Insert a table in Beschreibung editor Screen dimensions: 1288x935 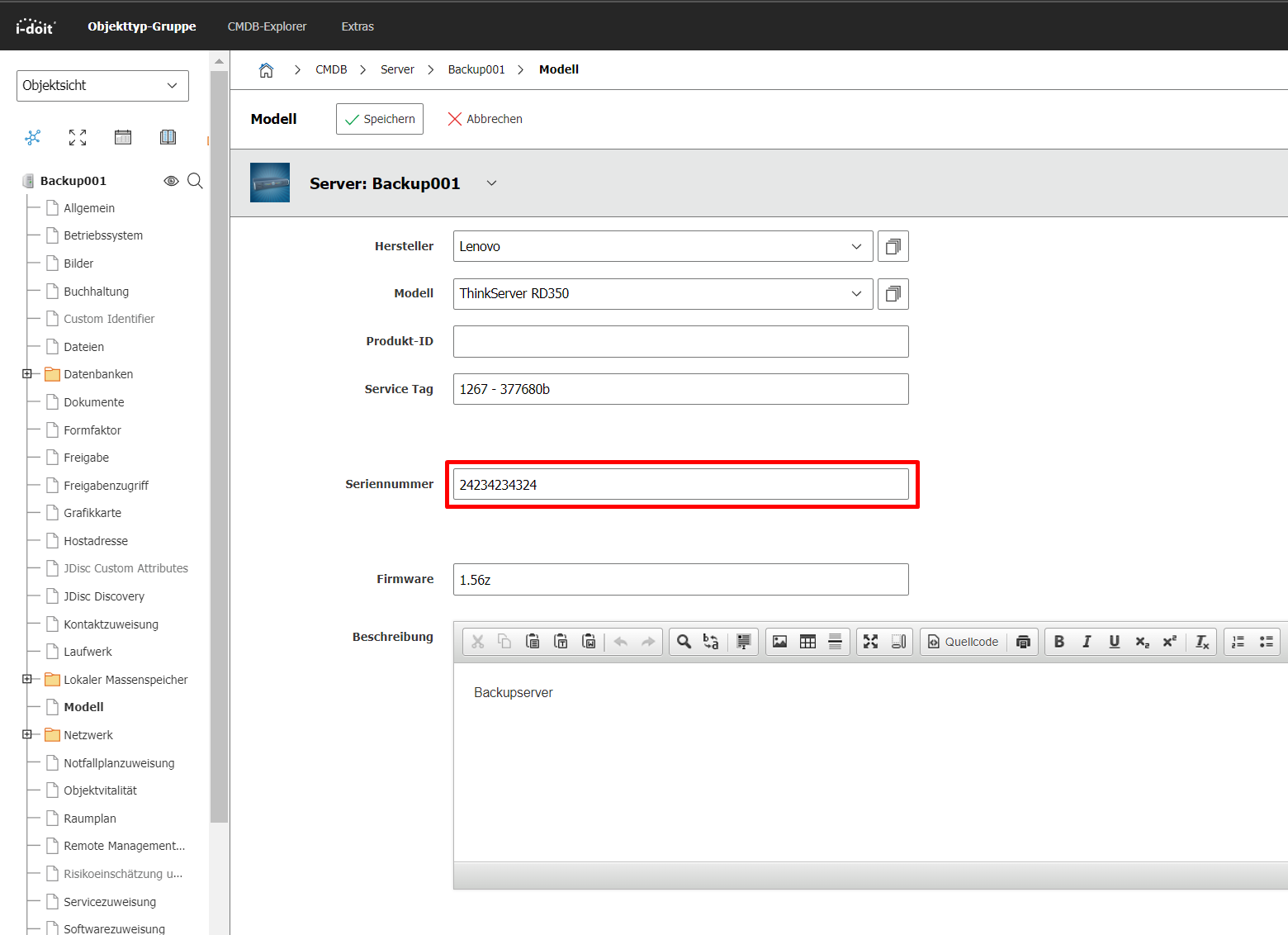(807, 642)
